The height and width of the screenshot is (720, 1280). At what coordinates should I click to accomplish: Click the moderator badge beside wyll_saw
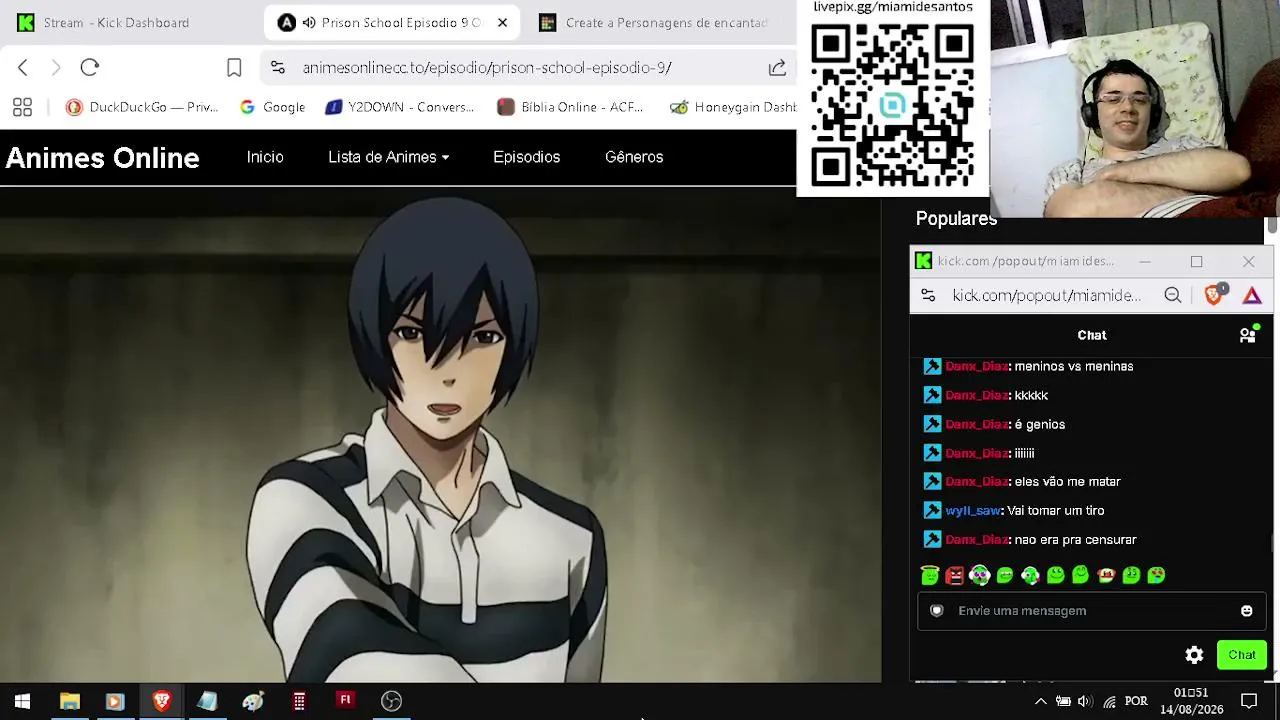(x=932, y=510)
